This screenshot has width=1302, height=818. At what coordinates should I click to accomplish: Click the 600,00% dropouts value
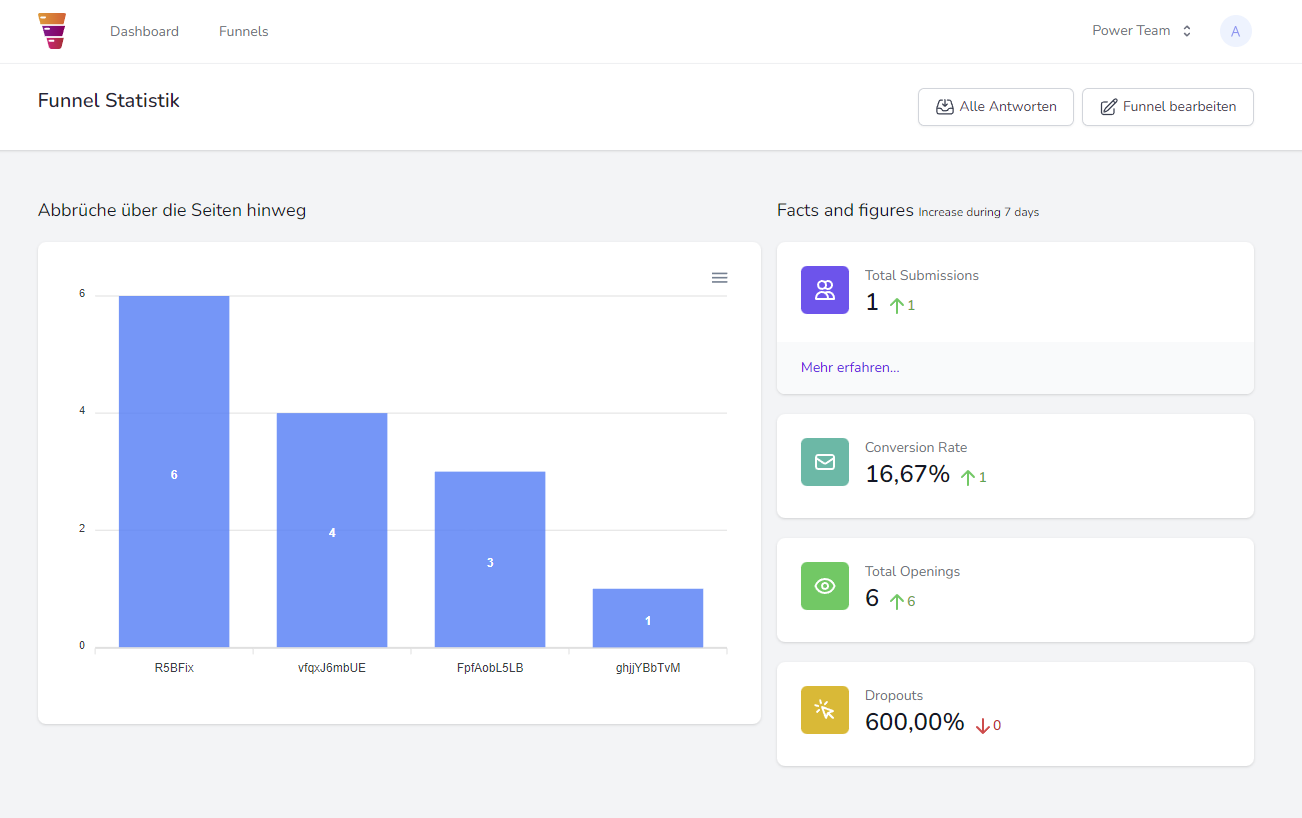point(915,722)
